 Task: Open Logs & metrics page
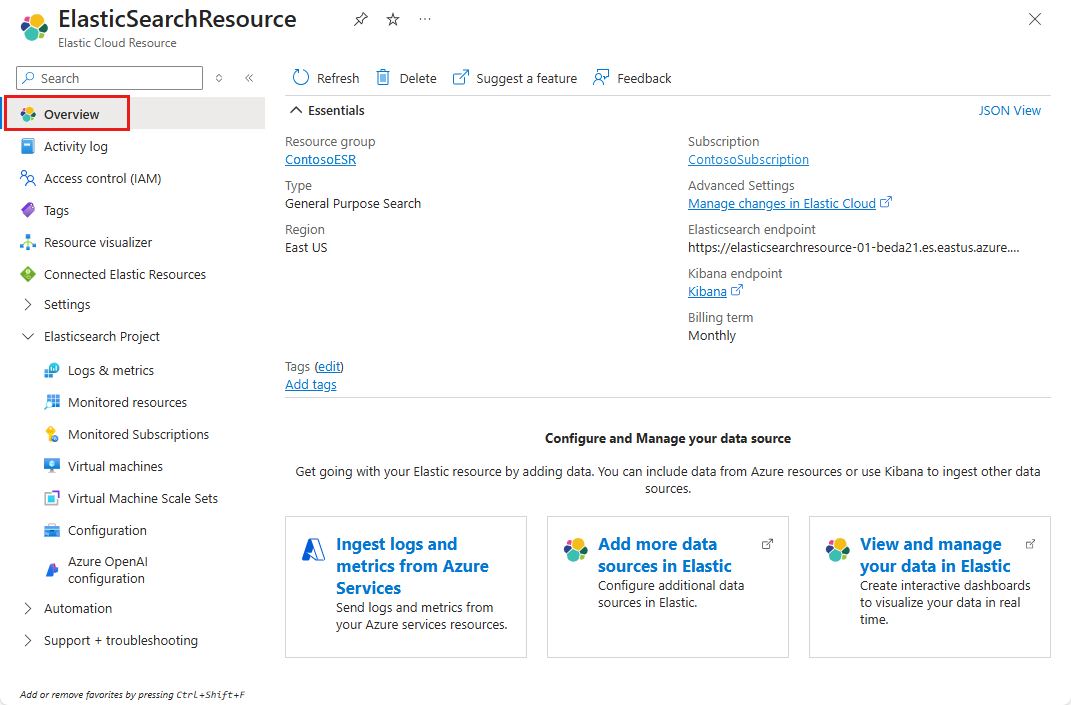110,371
